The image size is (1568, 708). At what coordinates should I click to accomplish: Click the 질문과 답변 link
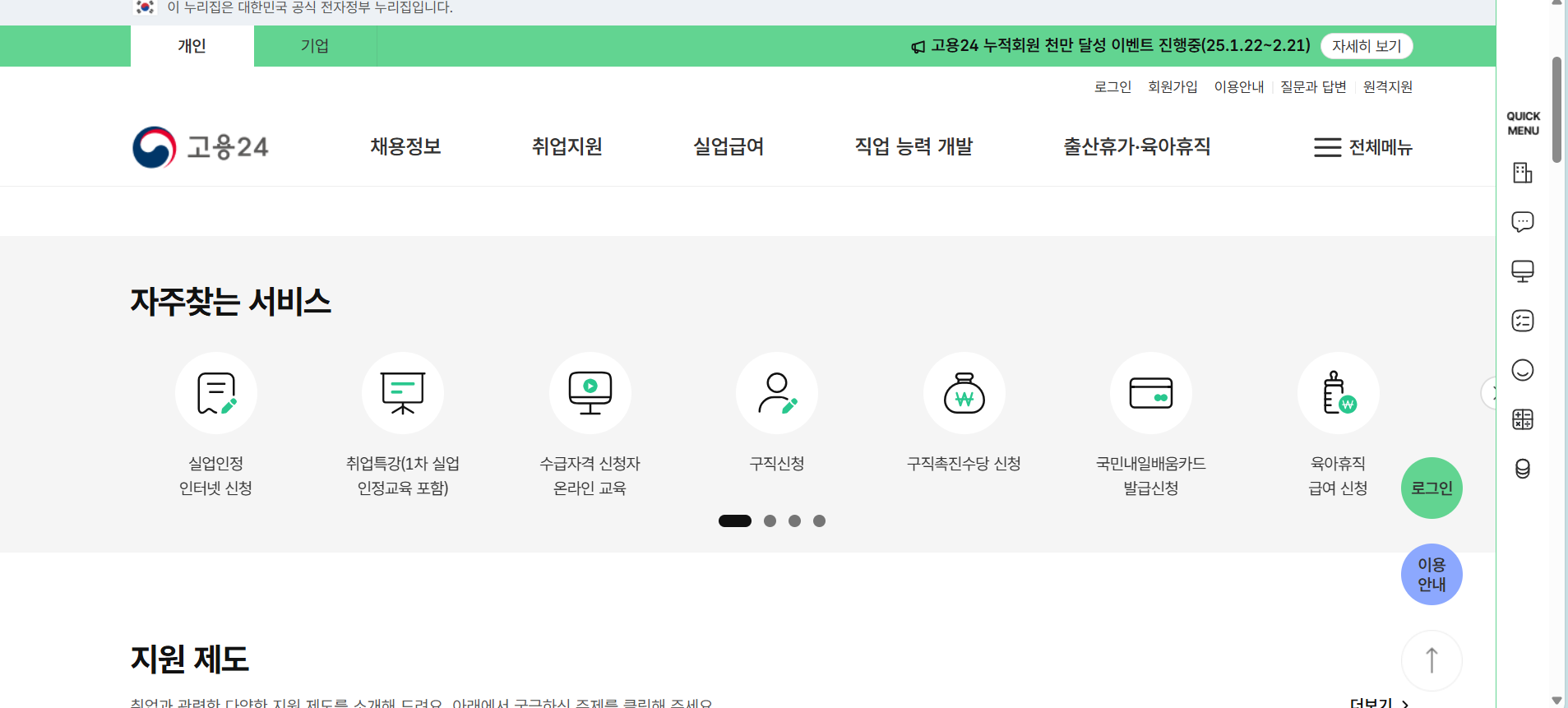(x=1313, y=86)
